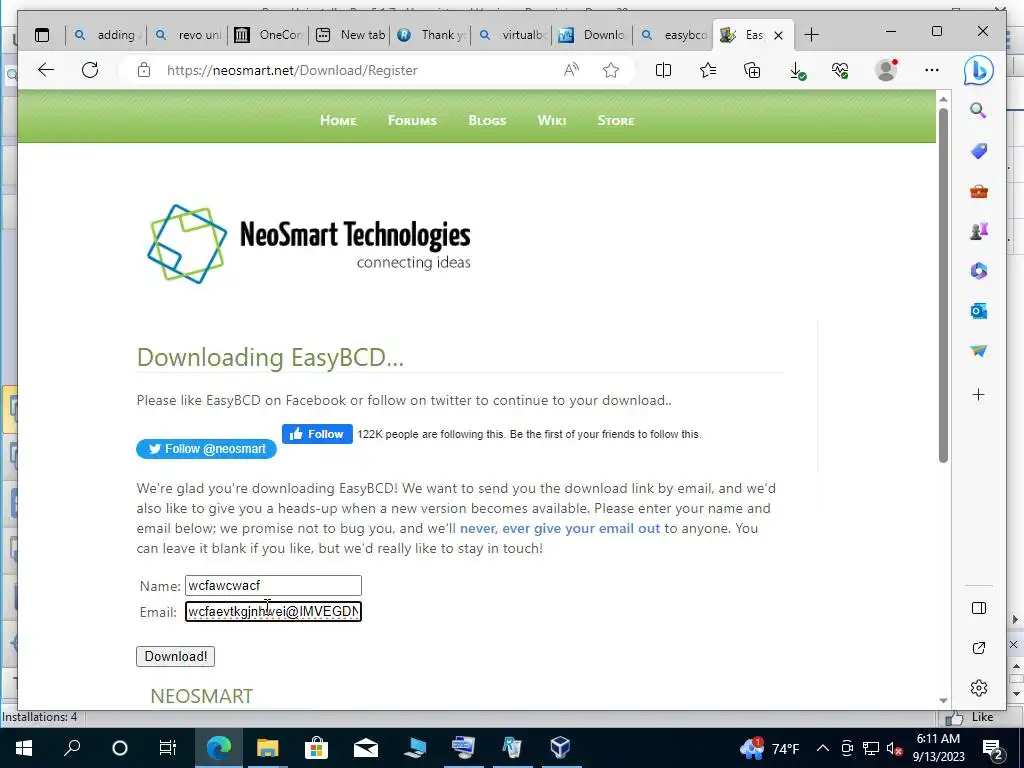The image size is (1024, 768).
Task: Click the muted volume tray icon
Action: click(x=894, y=748)
